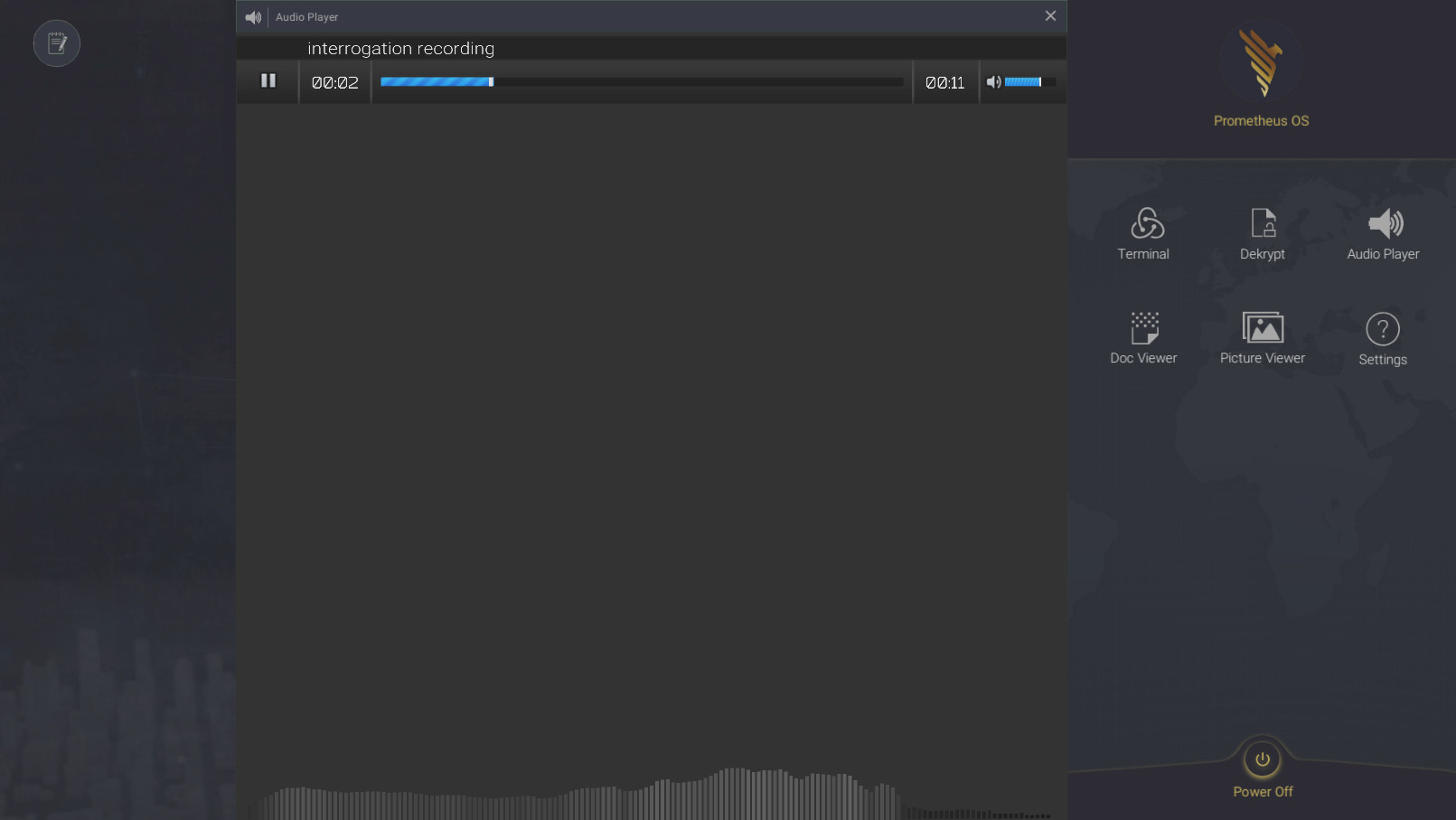Click the Power Off circular icon

click(1262, 760)
